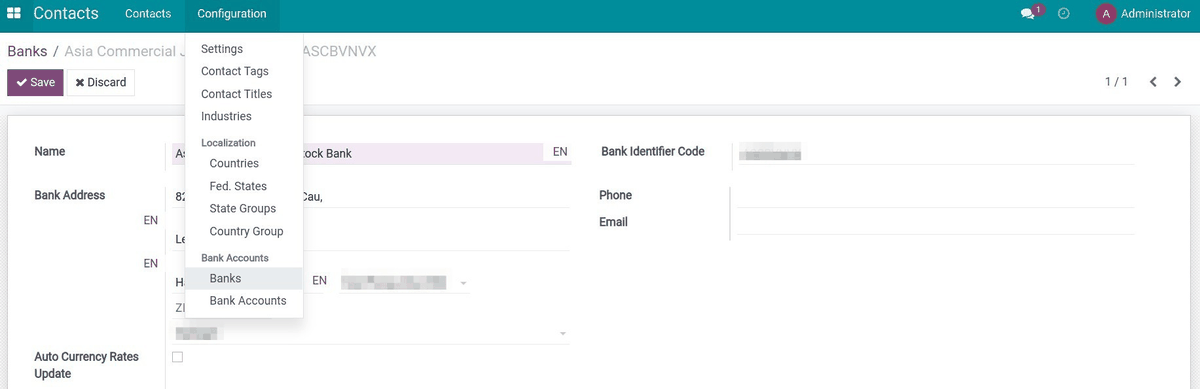1200x389 pixels.
Task: Click EN translate button for Name
Action: (x=560, y=152)
